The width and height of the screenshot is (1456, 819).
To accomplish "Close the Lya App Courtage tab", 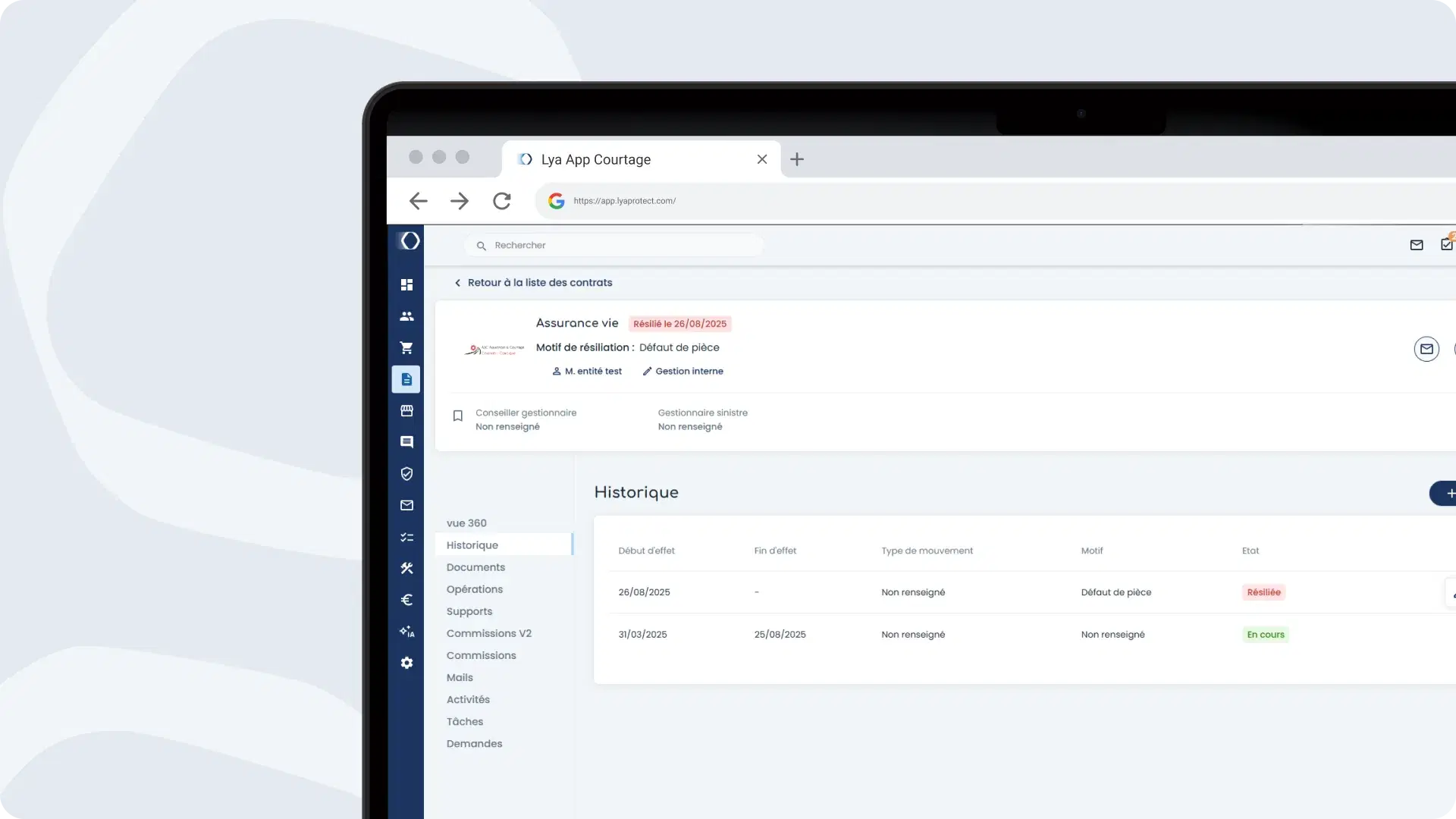I will click(x=762, y=159).
